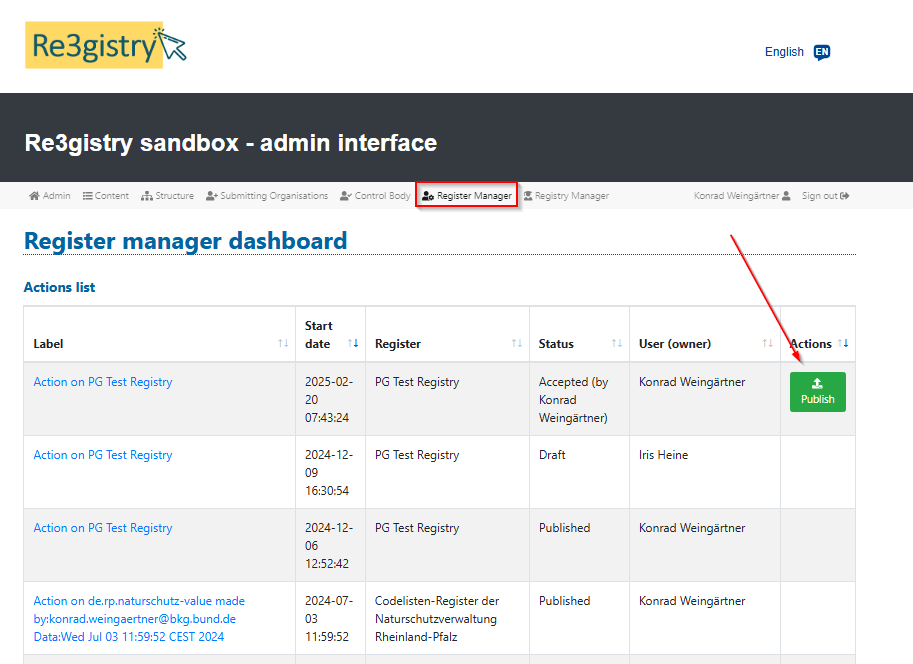This screenshot has height=664, width=913.
Task: Open the Structure menu item
Action: (167, 196)
